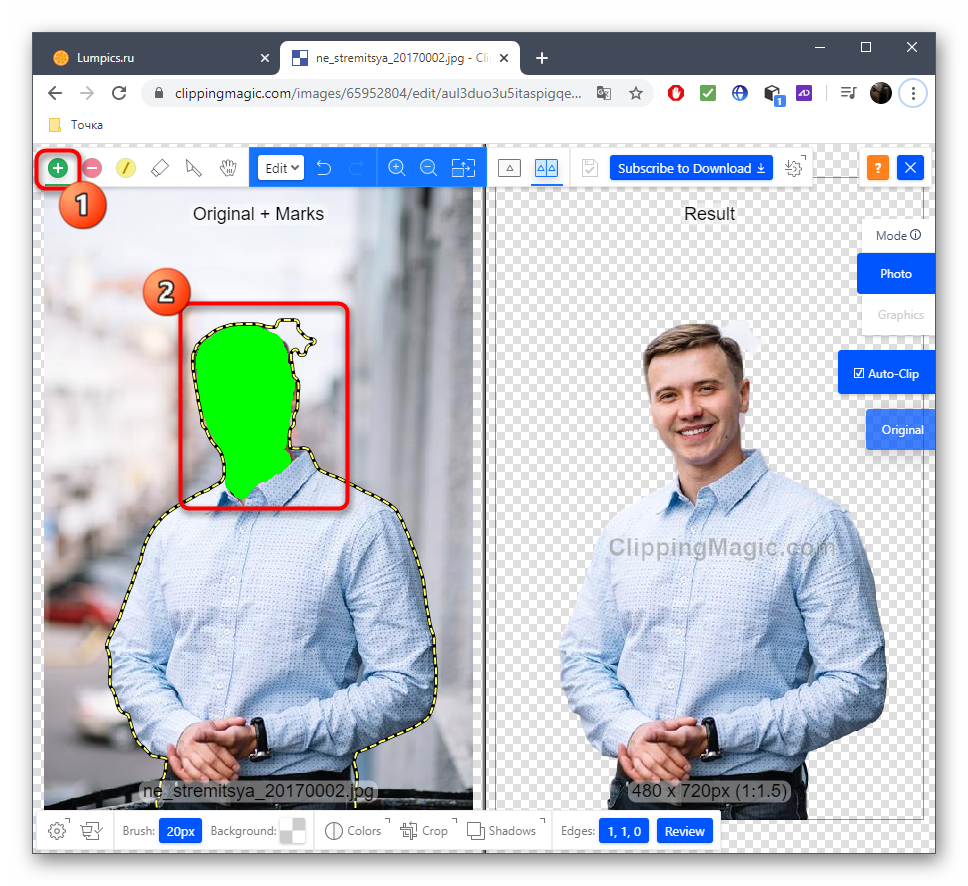Toggle the Auto-Clip checkbox
The height and width of the screenshot is (886, 968).
pos(885,373)
